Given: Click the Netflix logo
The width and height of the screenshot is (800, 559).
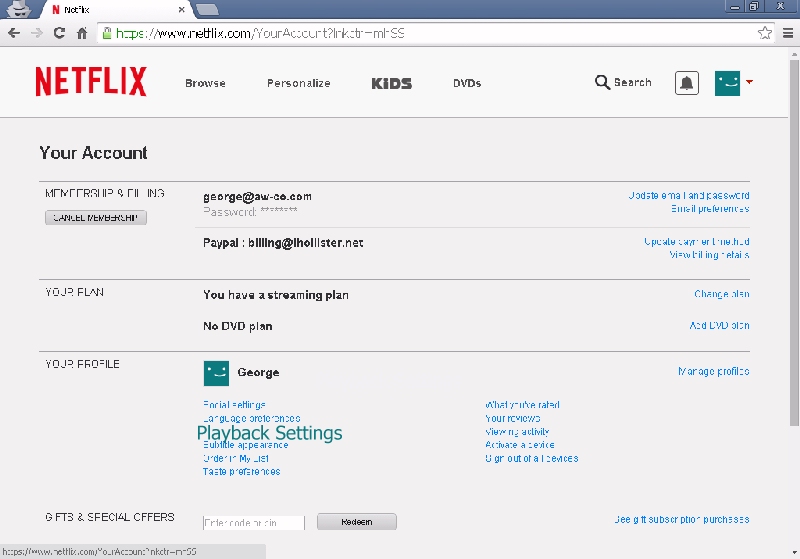Looking at the screenshot, I should 91,82.
